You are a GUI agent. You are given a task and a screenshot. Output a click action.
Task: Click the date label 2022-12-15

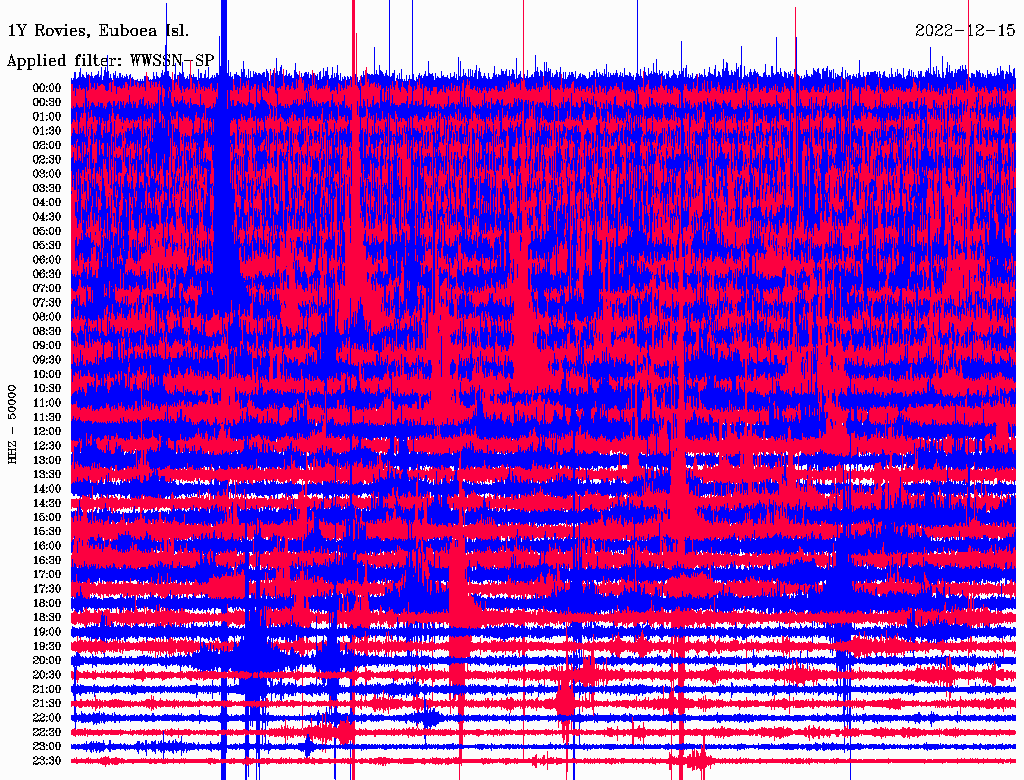tap(965, 30)
